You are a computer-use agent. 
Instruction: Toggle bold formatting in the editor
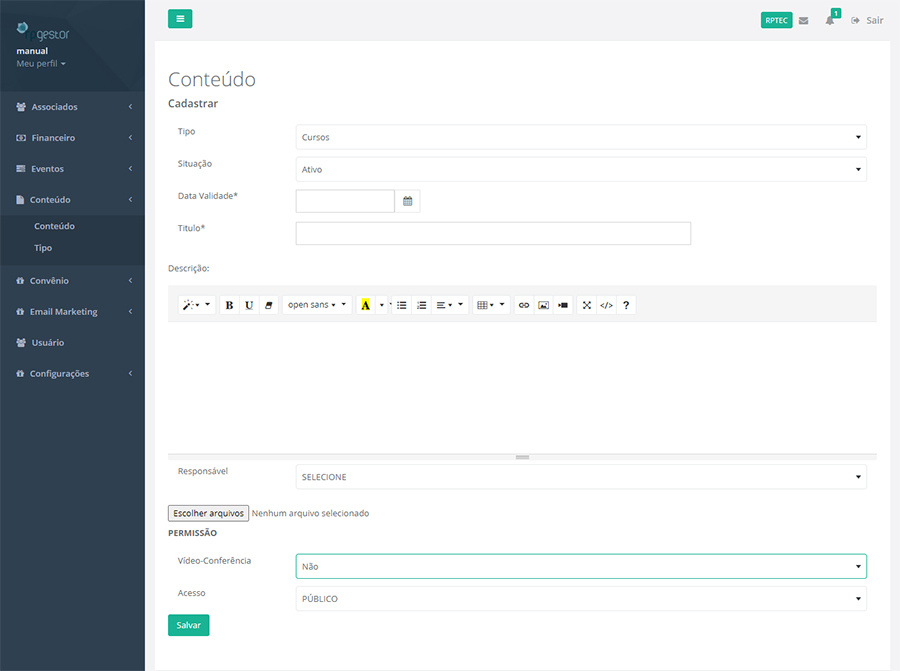229,305
